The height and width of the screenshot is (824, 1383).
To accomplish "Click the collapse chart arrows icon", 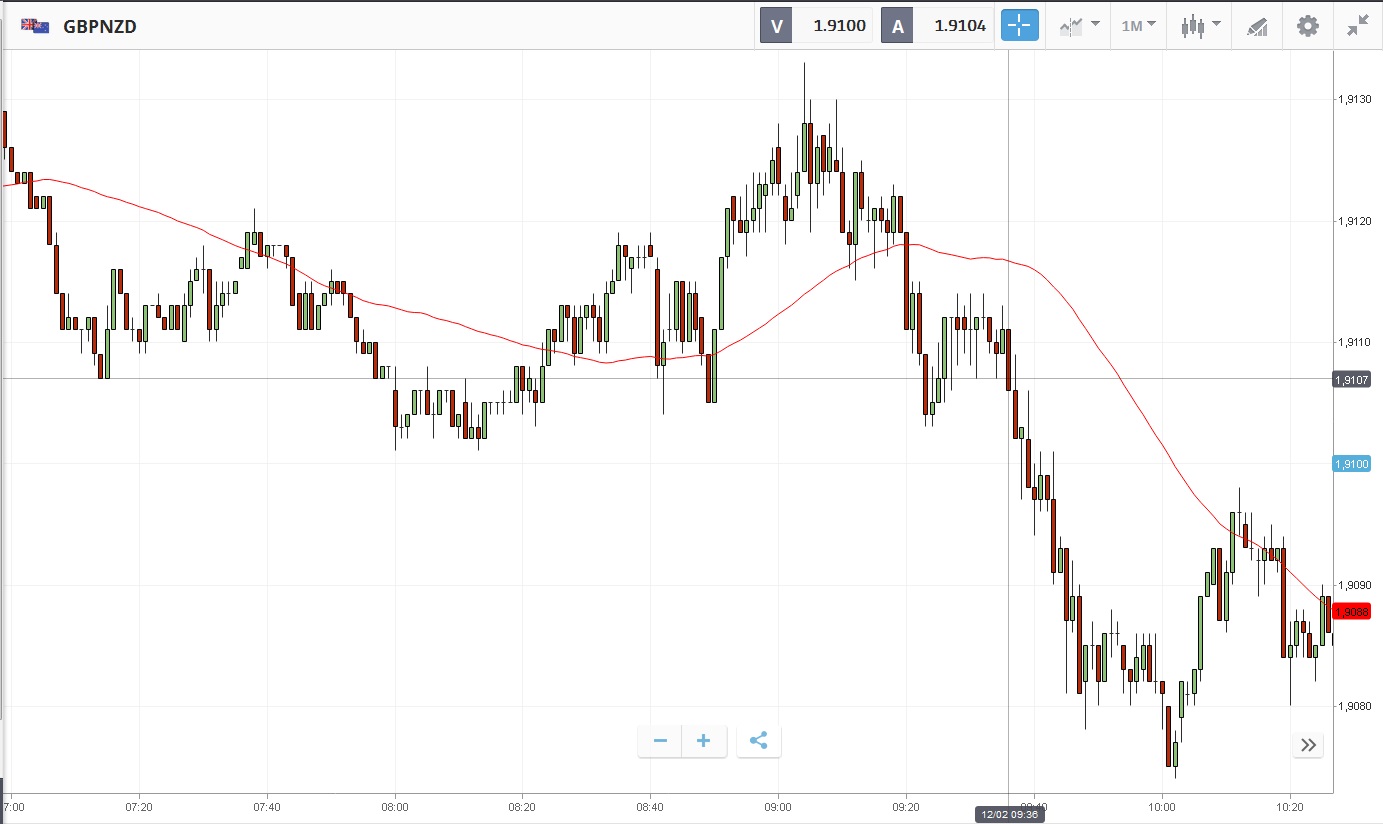I will (x=1357, y=26).
